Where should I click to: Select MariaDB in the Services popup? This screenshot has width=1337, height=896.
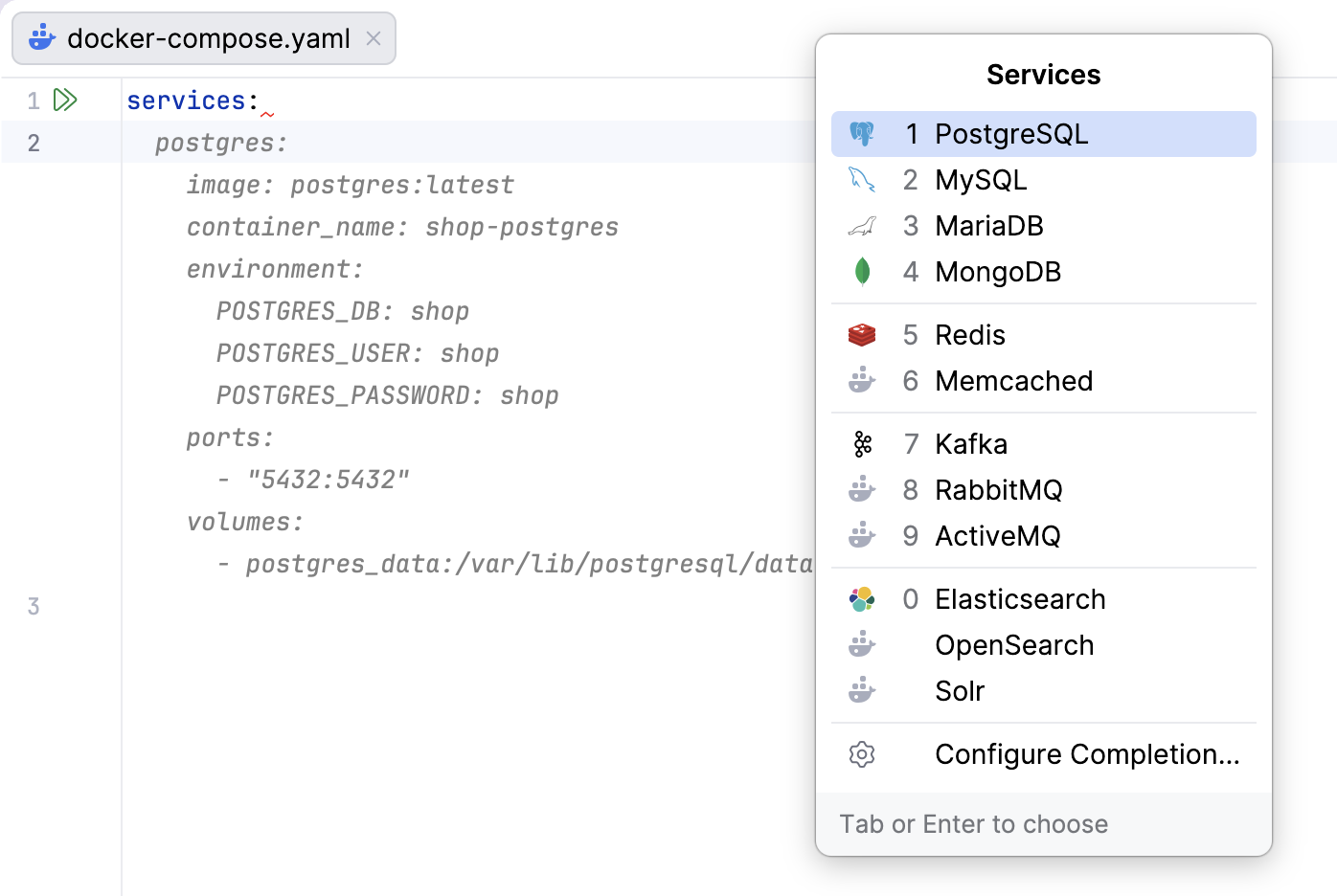pos(1044,226)
